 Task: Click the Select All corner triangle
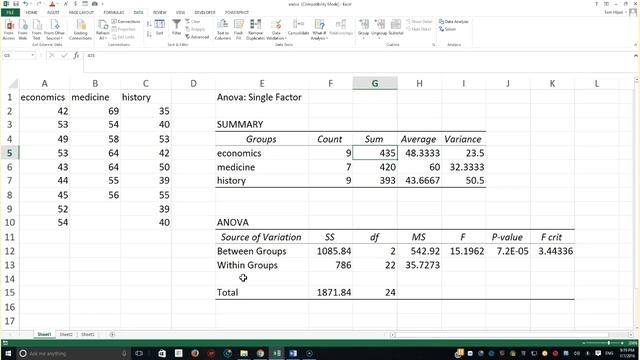point(13,84)
